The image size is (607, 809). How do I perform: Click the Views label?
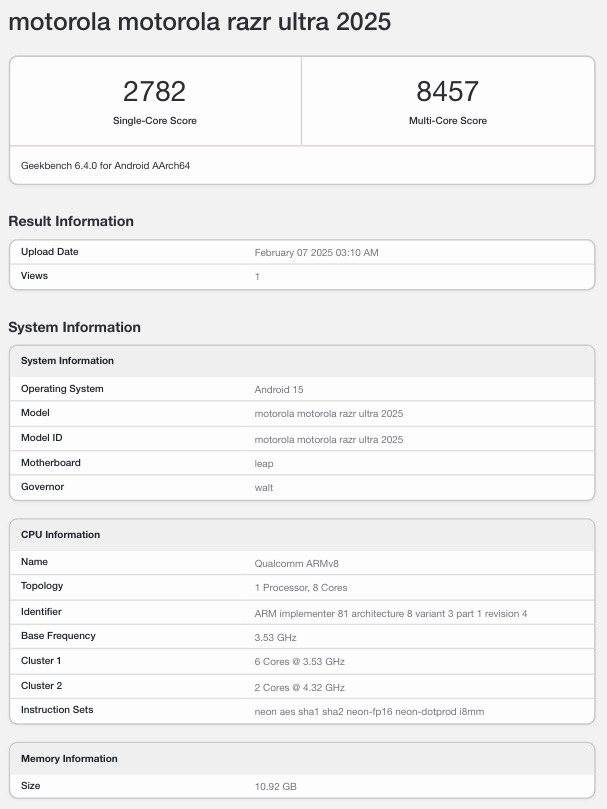34,276
